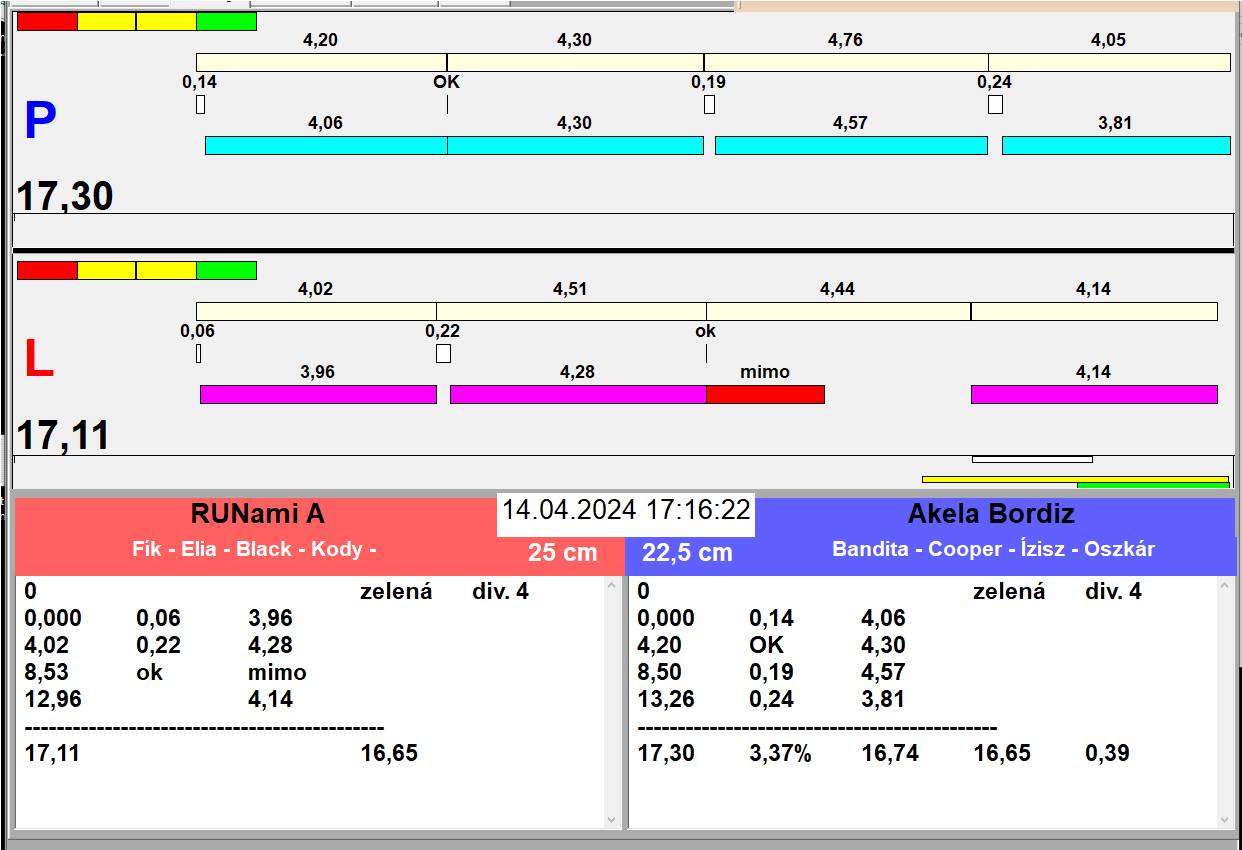The width and height of the screenshot is (1242, 850).
Task: Click the 3,37% value in Akela Bordiz results
Action: coord(780,753)
